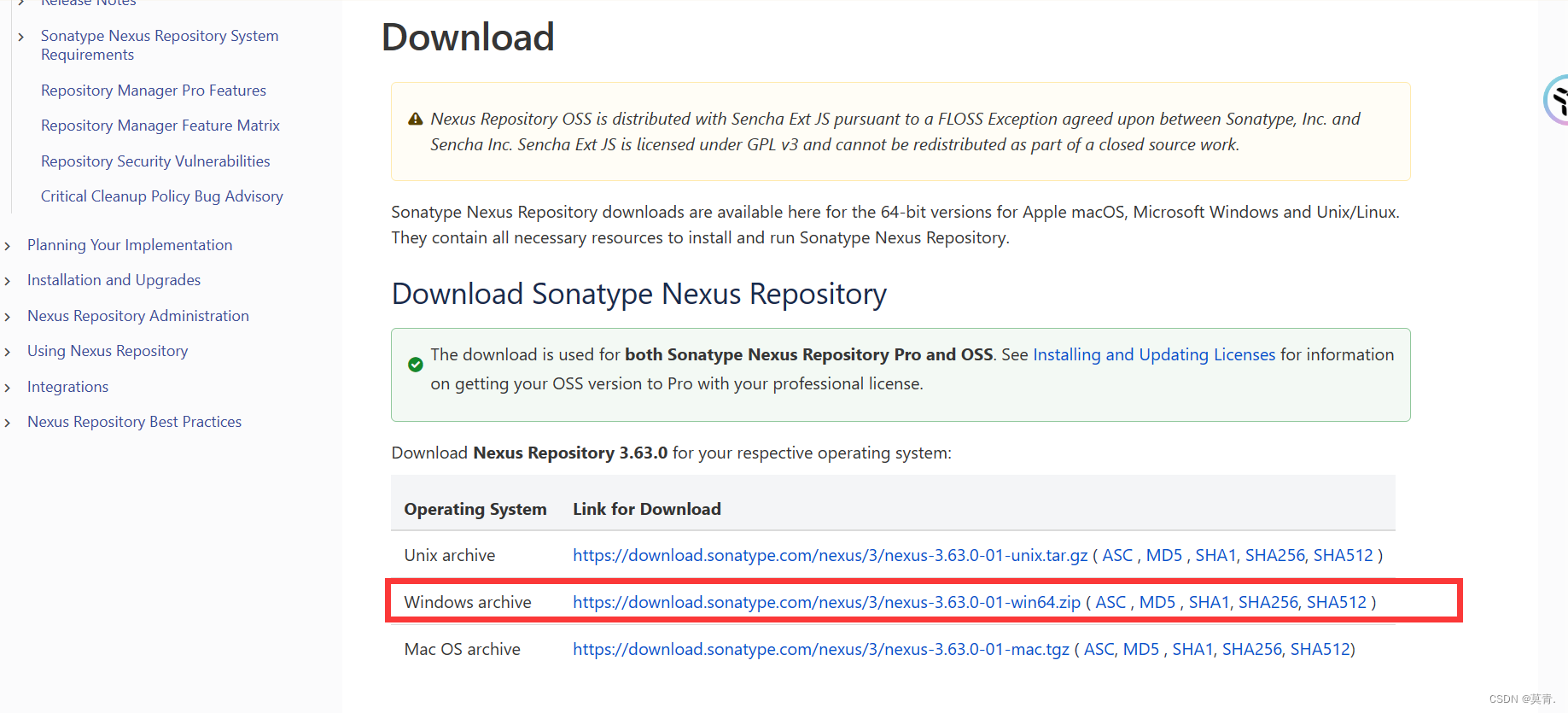Click the 'Mac OS archive' table cell
1568x713 pixels.
tap(463, 649)
